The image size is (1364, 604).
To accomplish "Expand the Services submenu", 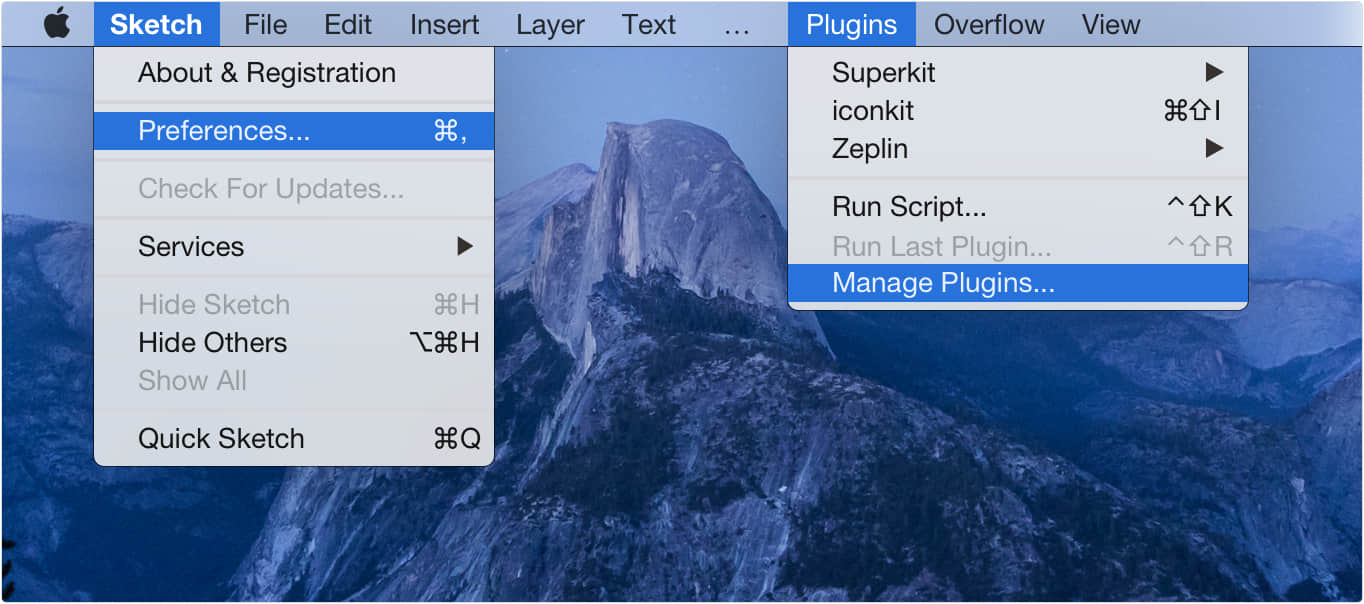I will point(294,247).
